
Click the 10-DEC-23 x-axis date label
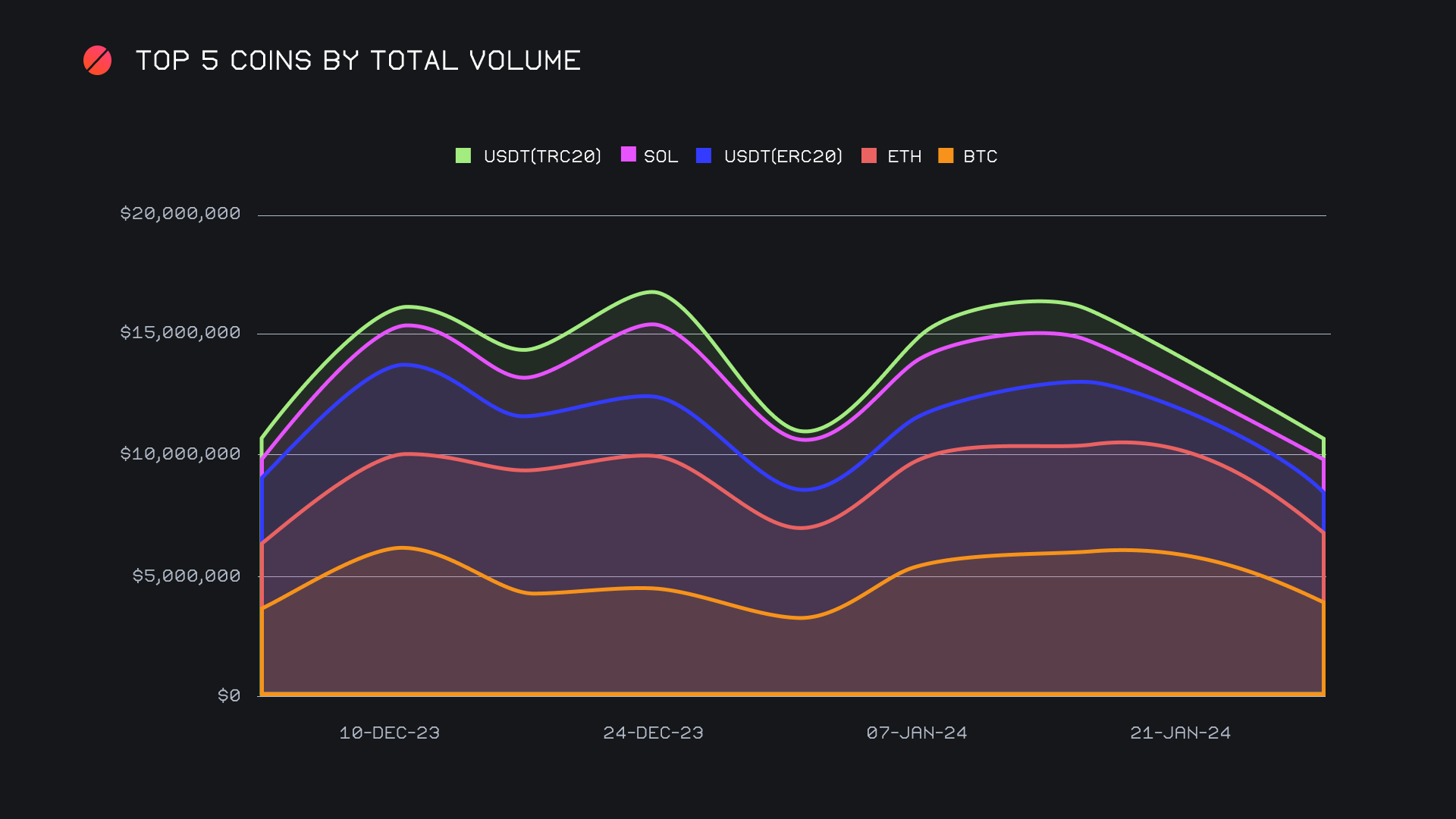[x=389, y=733]
